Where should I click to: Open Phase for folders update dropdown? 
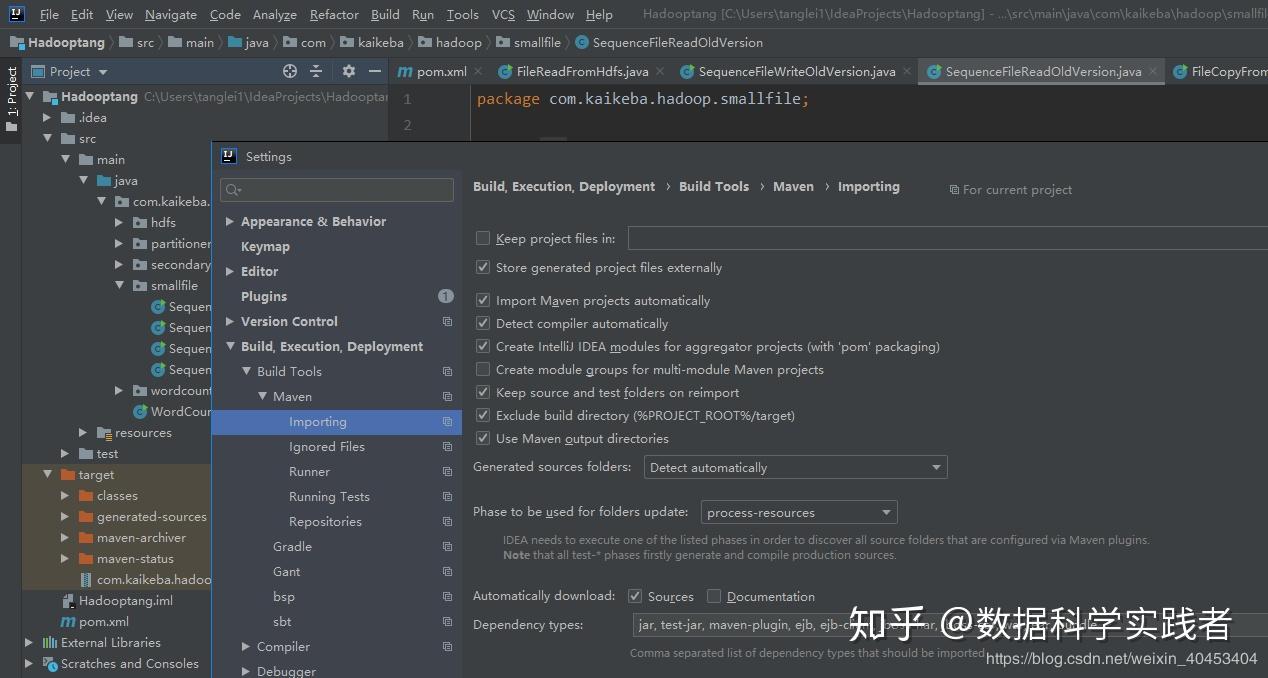(799, 513)
